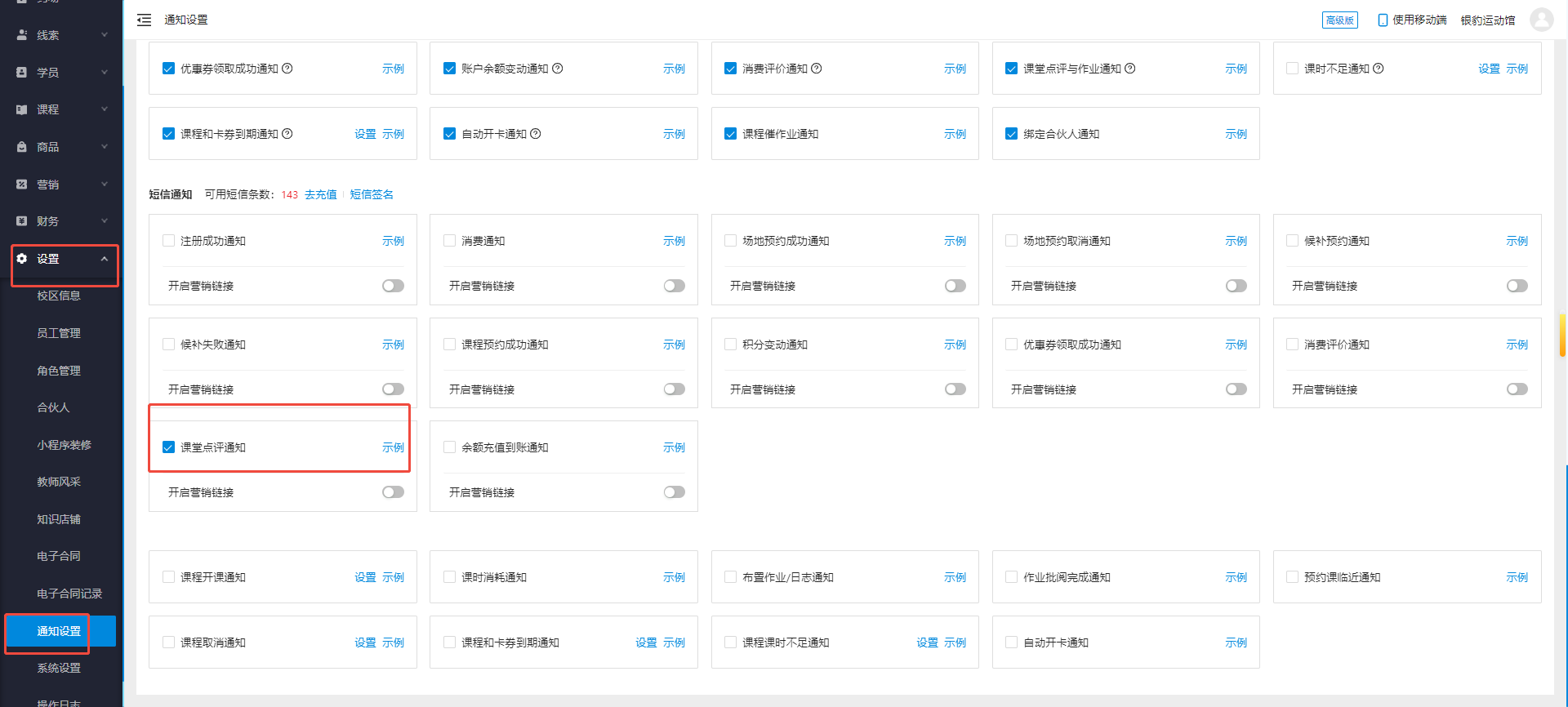Open 教师风采 in the sidebar
Image resolution: width=1568 pixels, height=707 pixels.
click(x=59, y=482)
